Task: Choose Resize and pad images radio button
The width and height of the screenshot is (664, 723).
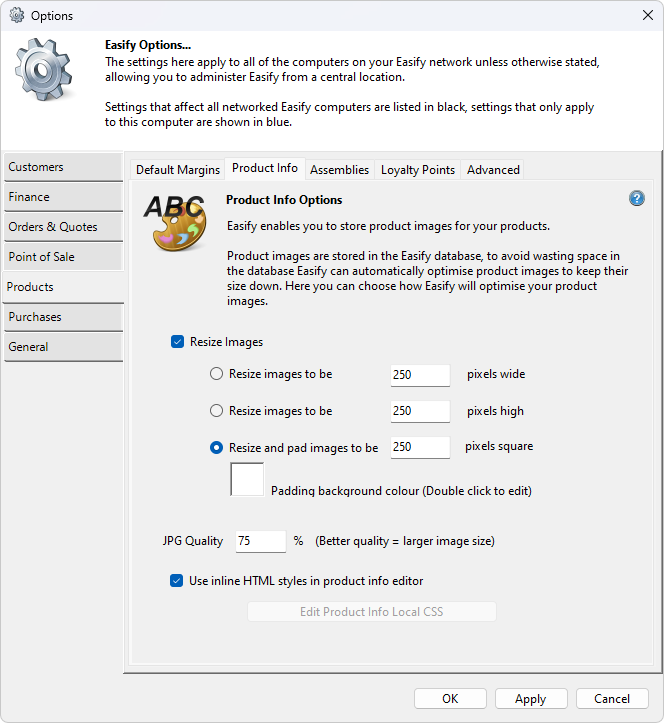Action: click(217, 448)
